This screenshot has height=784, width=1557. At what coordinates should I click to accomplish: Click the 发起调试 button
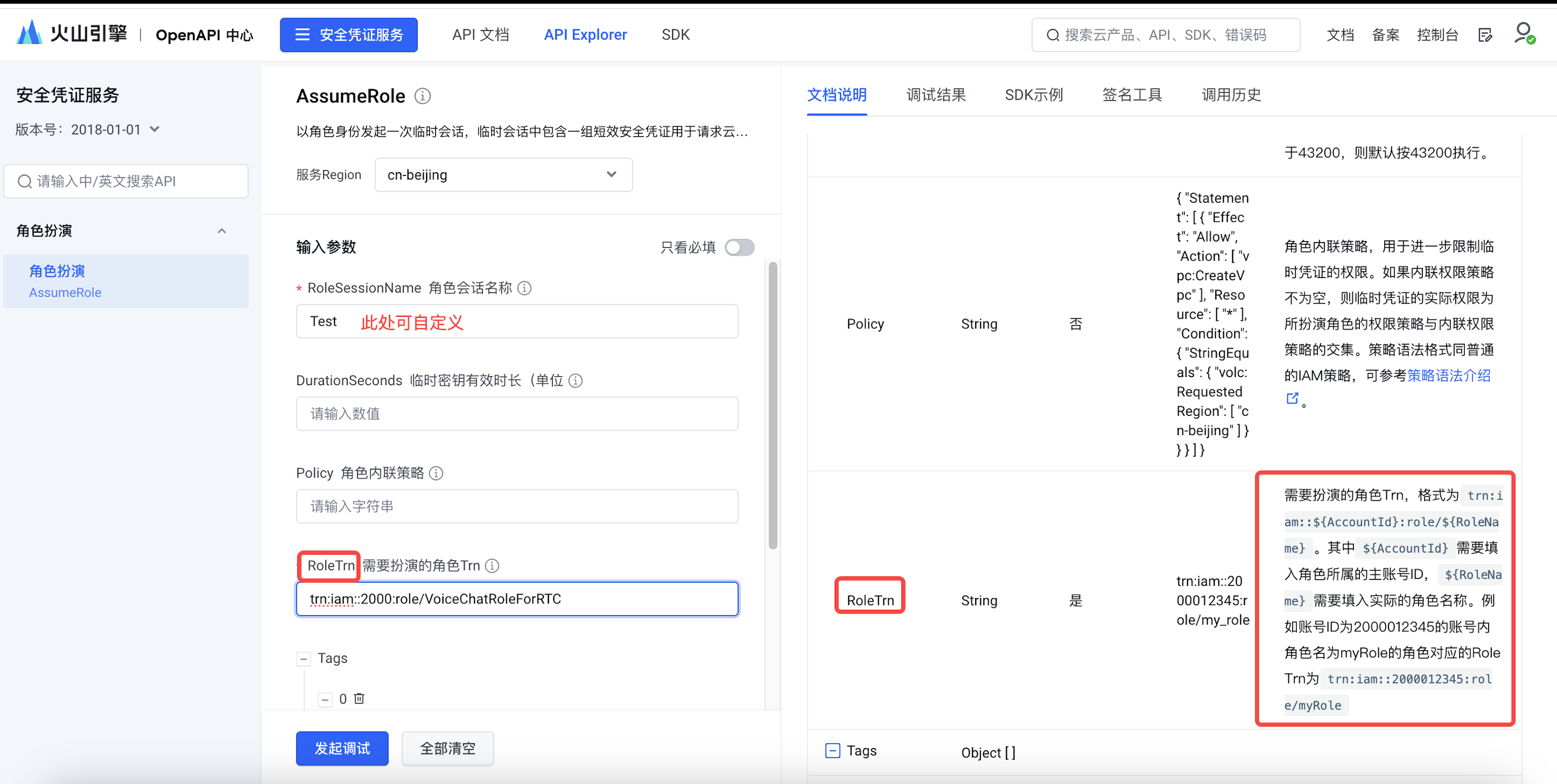pyautogui.click(x=342, y=749)
